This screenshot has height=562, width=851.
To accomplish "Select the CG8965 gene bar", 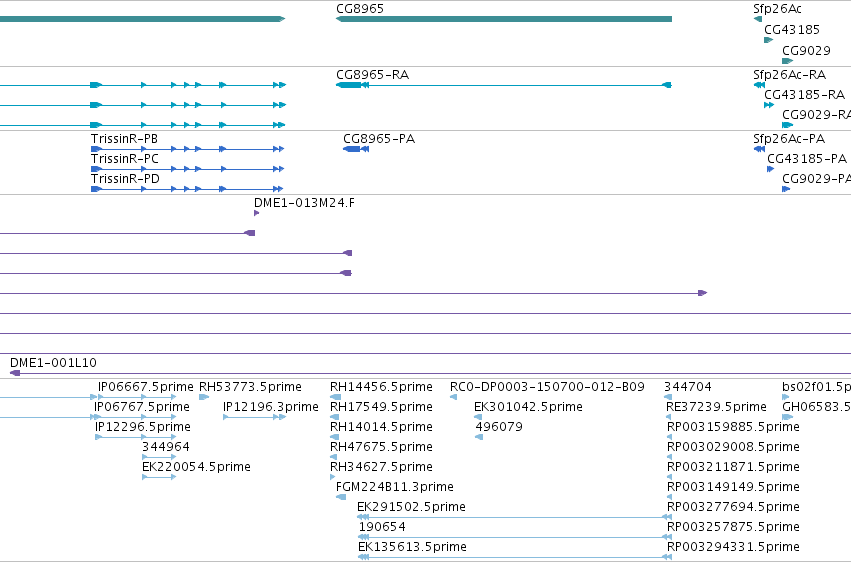I will pyautogui.click(x=504, y=19).
